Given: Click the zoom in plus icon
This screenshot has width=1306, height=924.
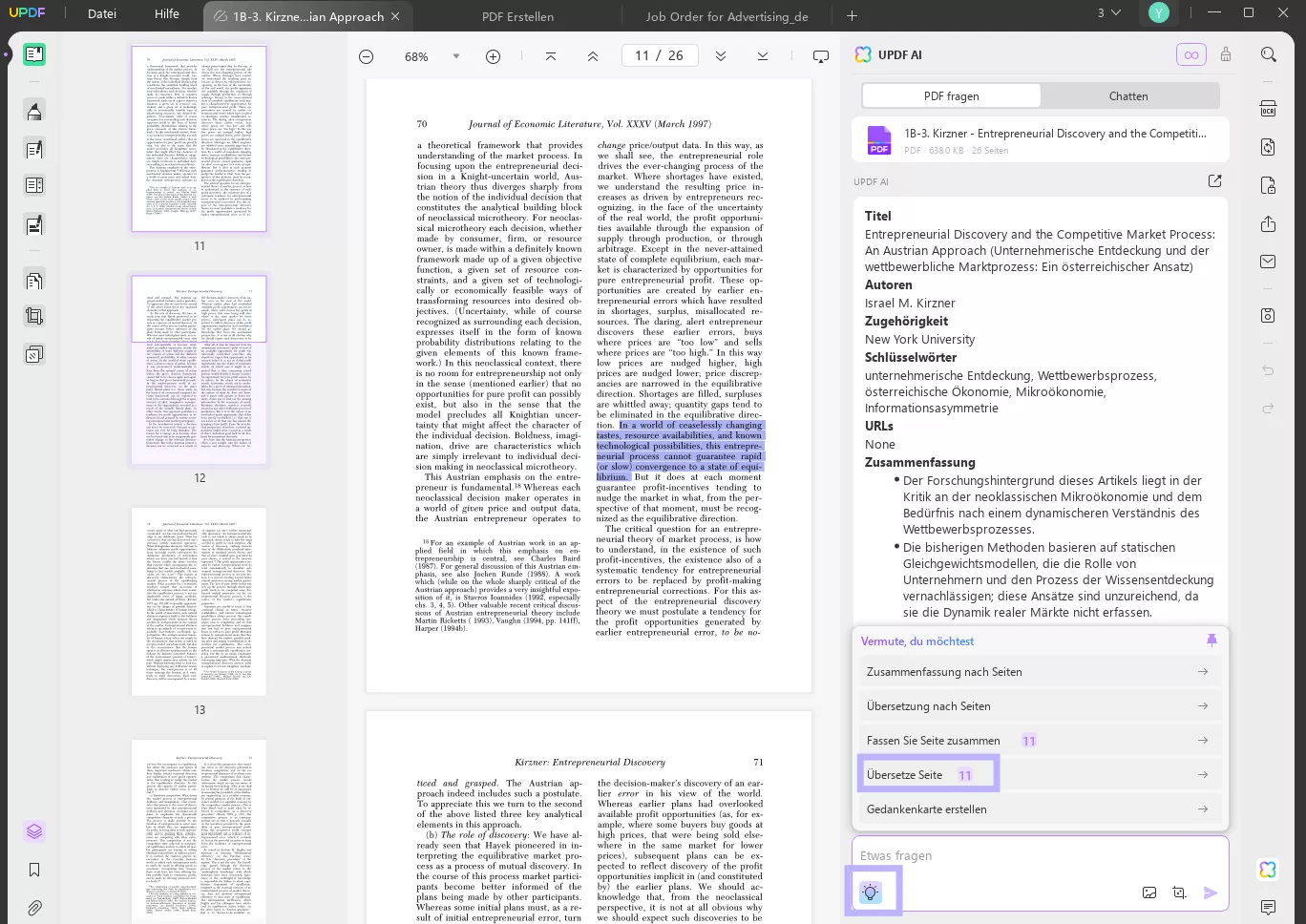Looking at the screenshot, I should tap(493, 57).
